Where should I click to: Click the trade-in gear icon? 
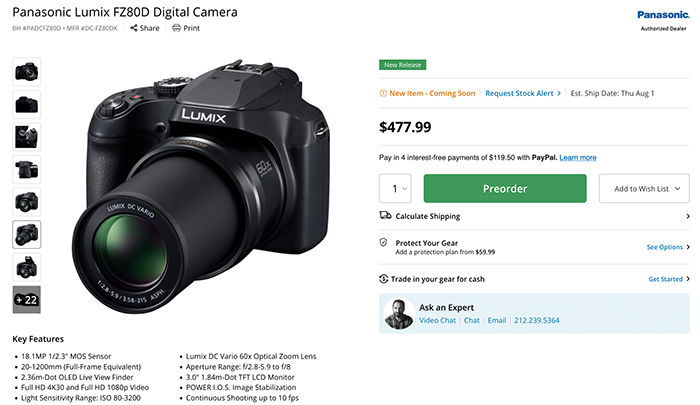pyautogui.click(x=385, y=279)
